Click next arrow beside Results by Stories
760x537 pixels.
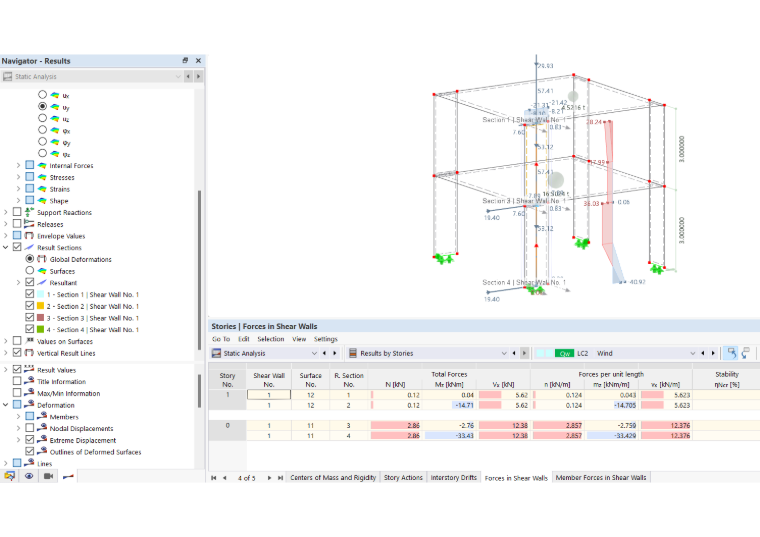point(524,353)
